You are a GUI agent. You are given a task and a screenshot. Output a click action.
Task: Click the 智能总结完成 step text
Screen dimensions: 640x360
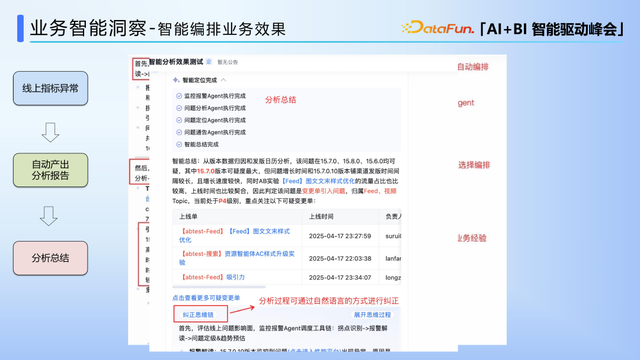point(201,144)
